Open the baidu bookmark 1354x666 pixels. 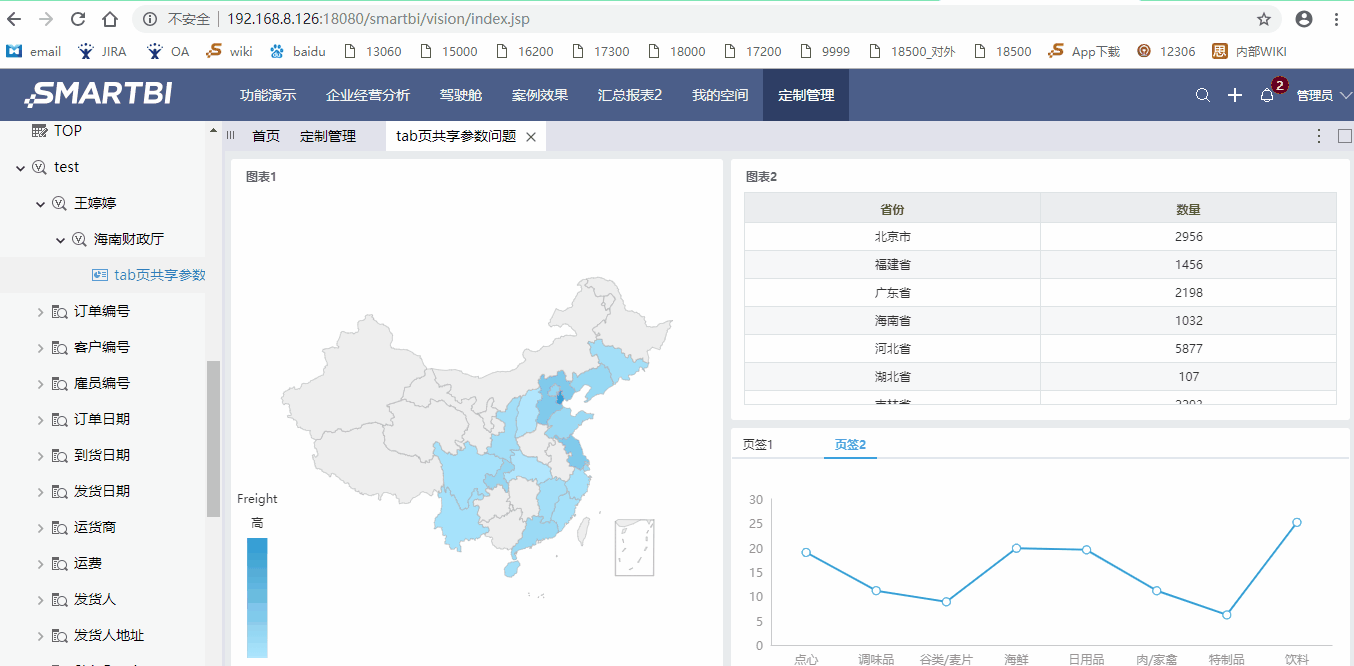[x=297, y=51]
